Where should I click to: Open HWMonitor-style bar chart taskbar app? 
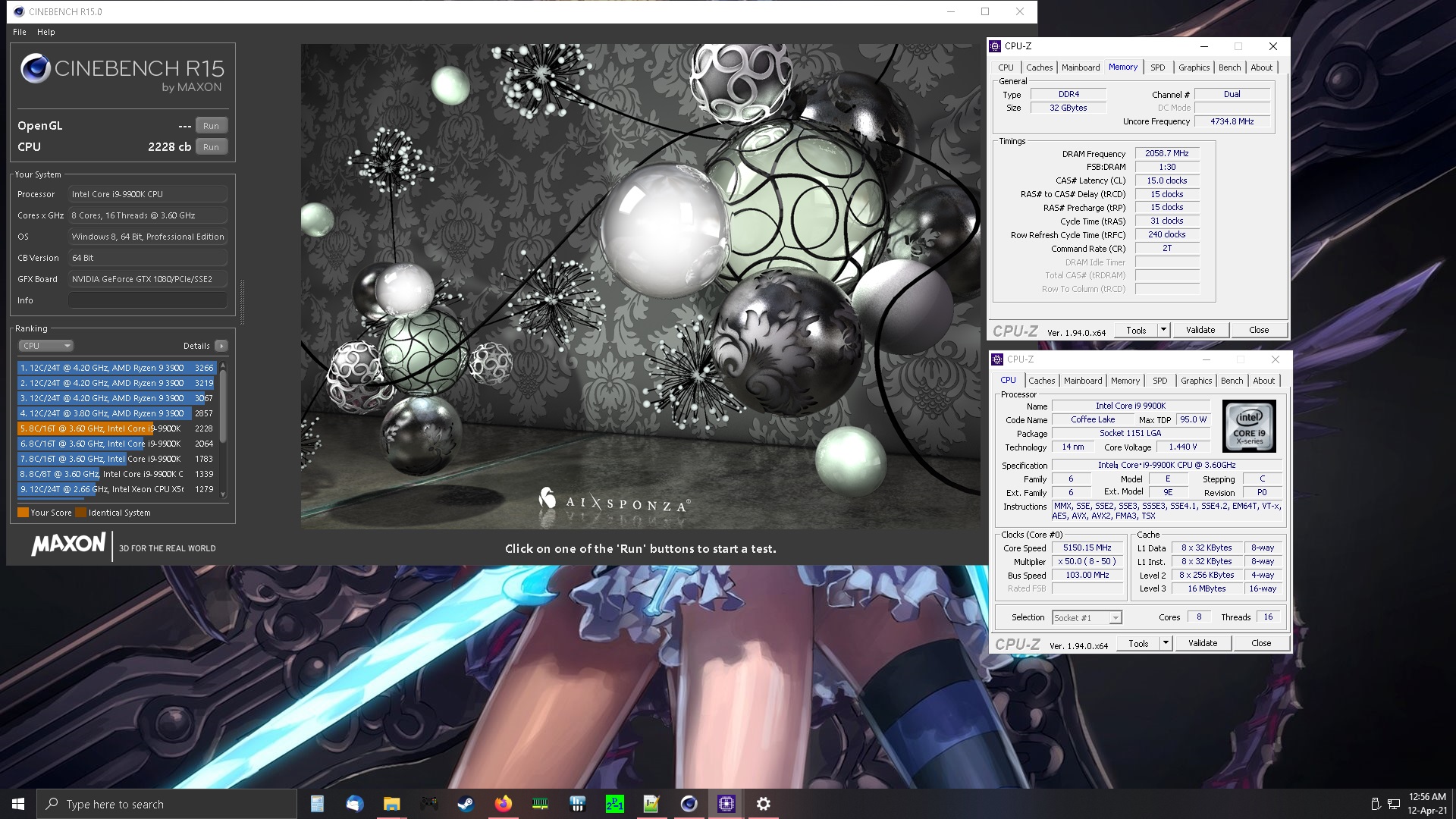coord(577,804)
